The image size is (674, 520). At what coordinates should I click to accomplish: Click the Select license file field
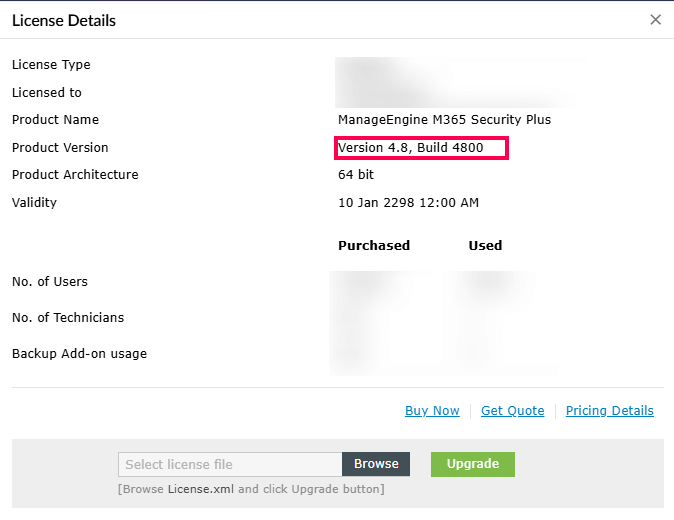click(230, 464)
